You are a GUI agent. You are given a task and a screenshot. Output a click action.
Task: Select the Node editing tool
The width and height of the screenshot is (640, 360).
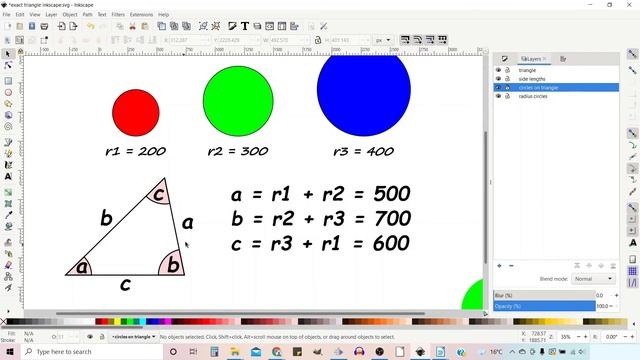8,65
